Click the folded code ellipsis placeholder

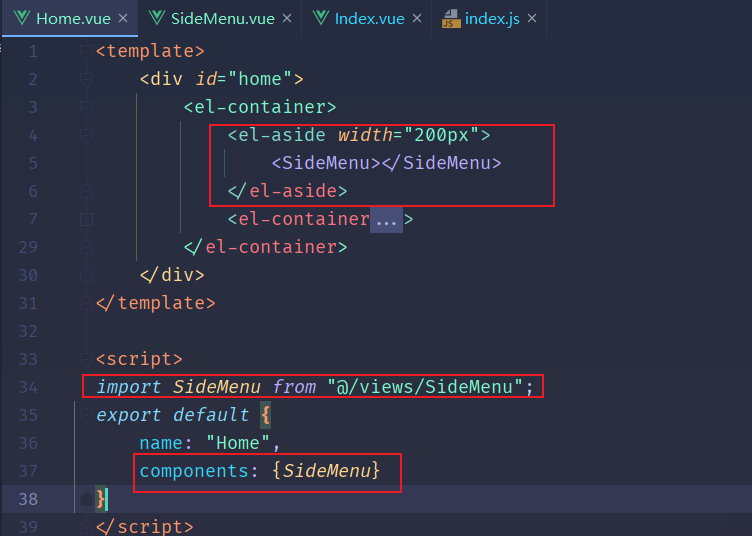[x=386, y=220]
